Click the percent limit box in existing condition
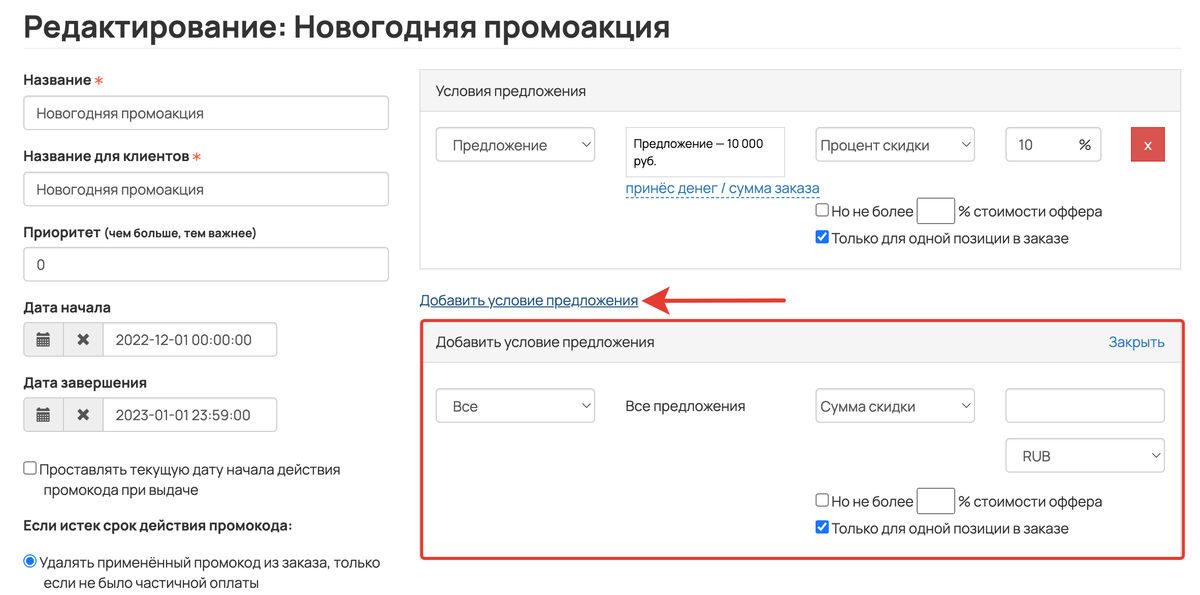1200x595 pixels. [x=936, y=211]
